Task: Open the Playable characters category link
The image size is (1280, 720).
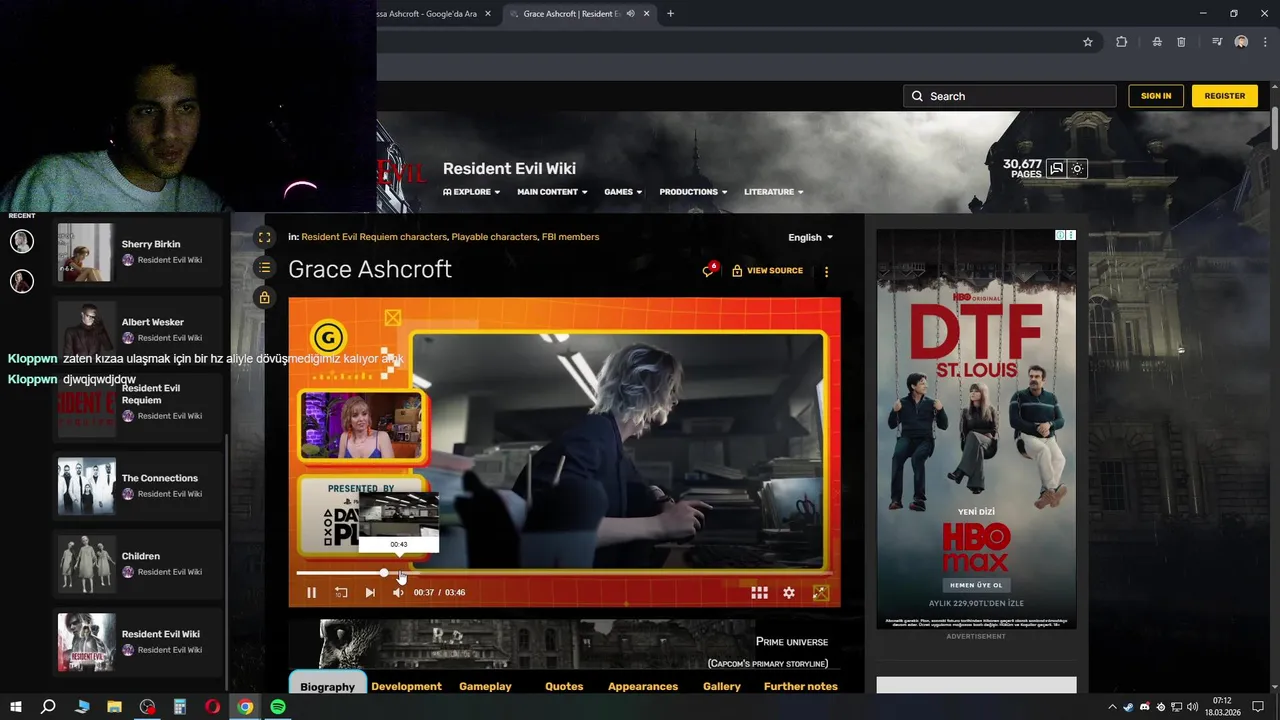Action: [494, 237]
